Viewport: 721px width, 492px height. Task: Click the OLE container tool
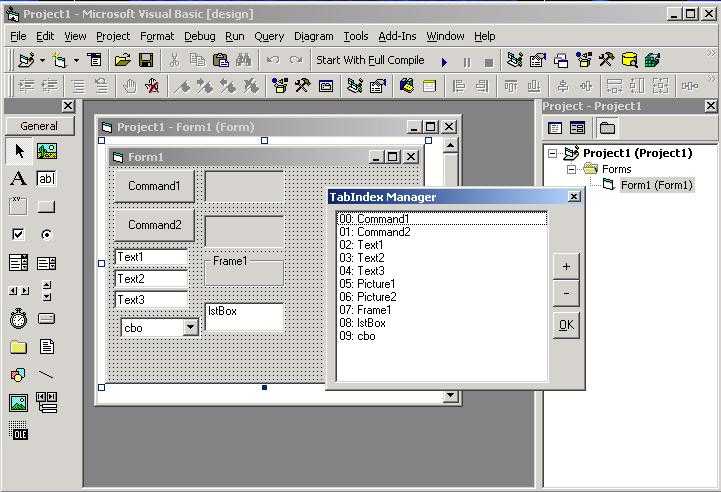pos(18,431)
